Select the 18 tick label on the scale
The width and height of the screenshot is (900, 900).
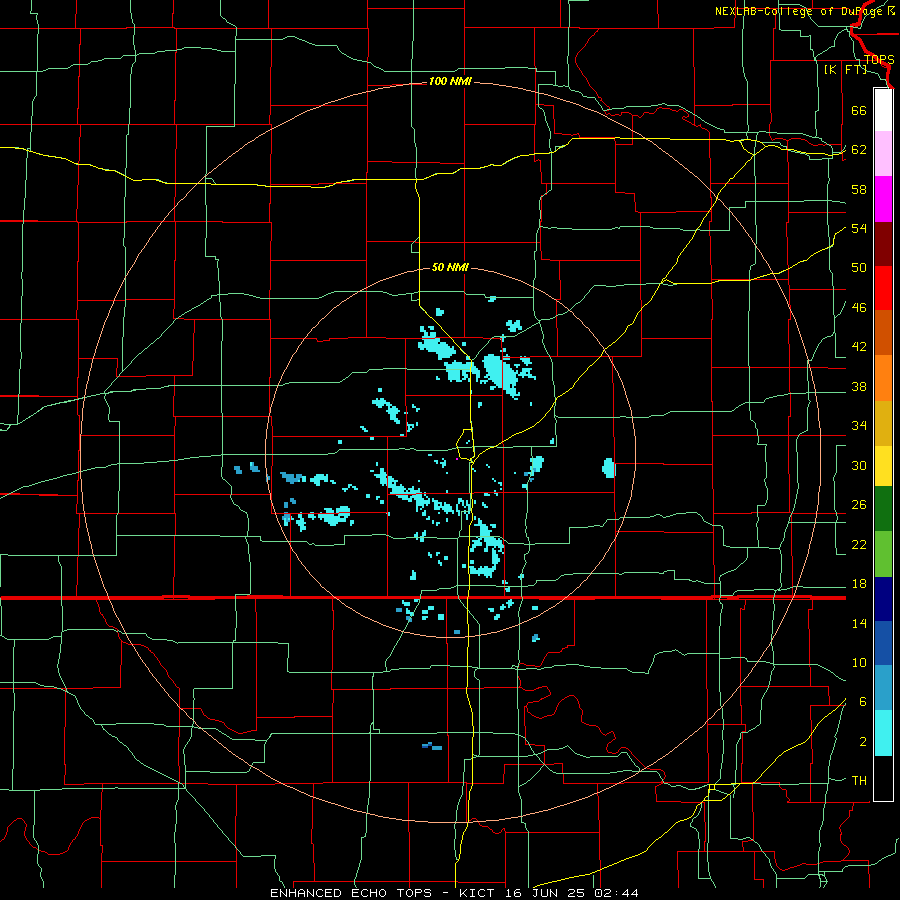coord(859,584)
